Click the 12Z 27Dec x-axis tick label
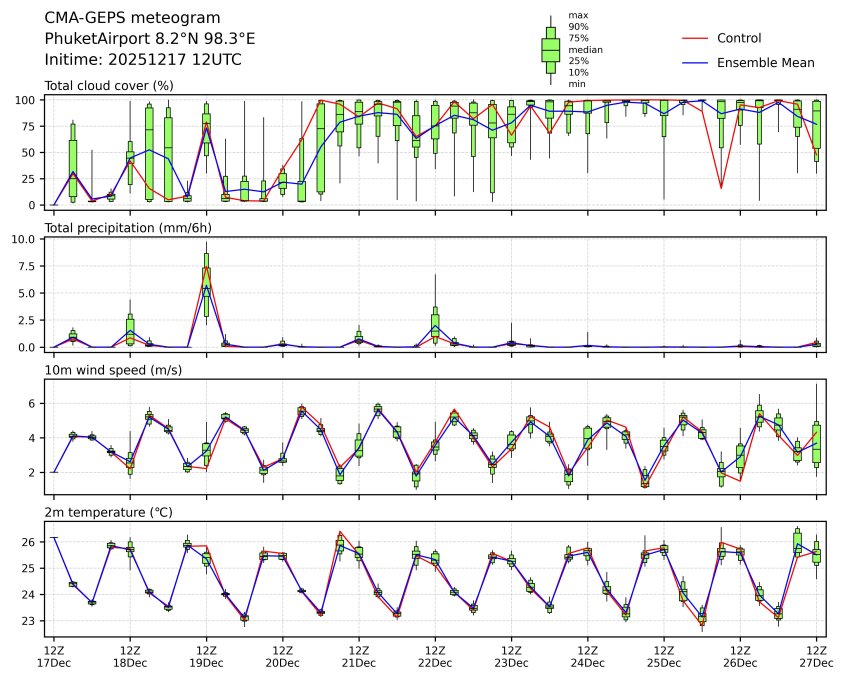Screen dimensions: 845x680 point(815,656)
